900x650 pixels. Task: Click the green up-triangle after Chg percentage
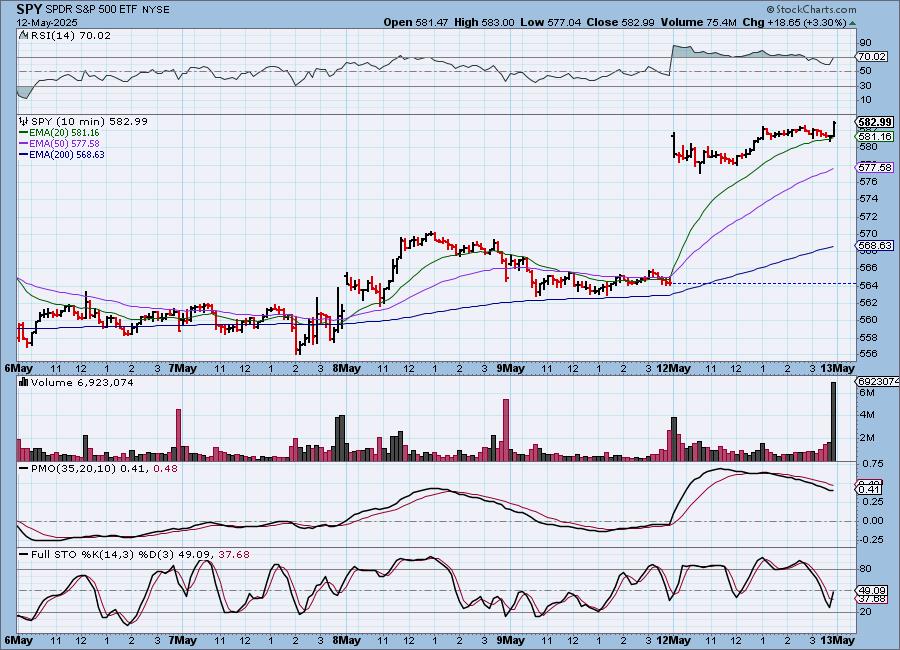(x=852, y=23)
